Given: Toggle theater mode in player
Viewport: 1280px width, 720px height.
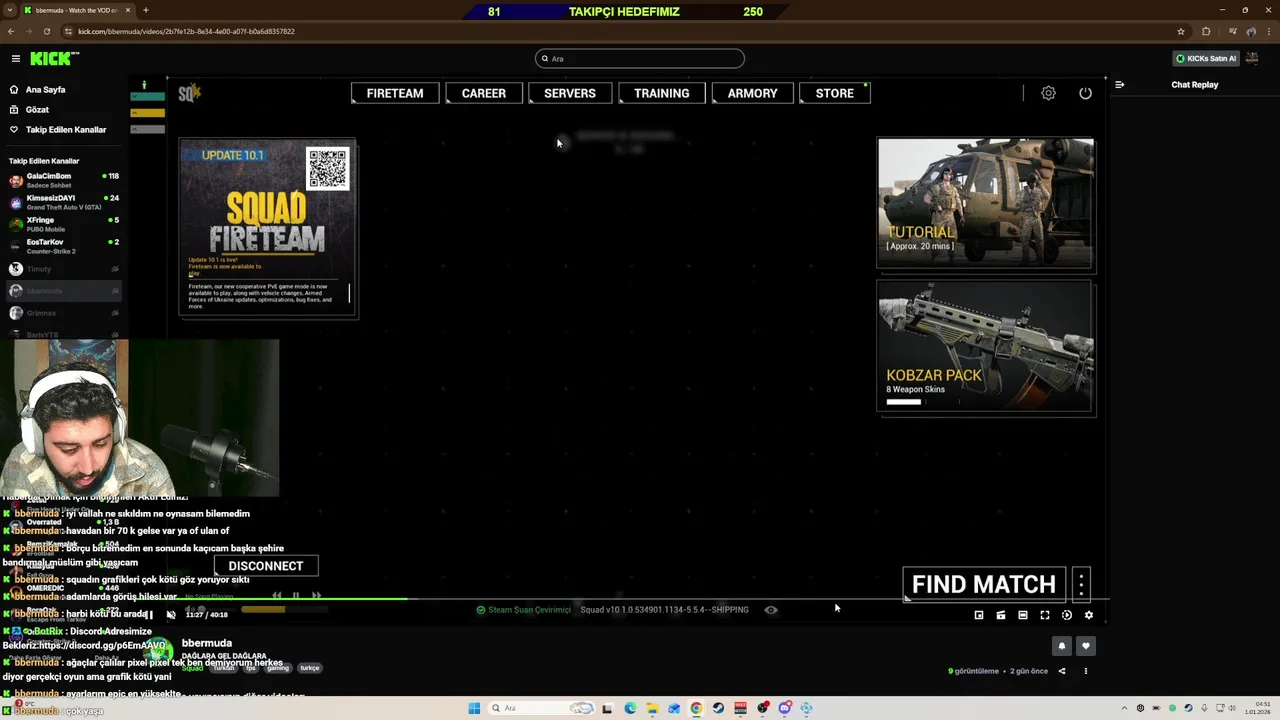Looking at the screenshot, I should click(x=1023, y=615).
